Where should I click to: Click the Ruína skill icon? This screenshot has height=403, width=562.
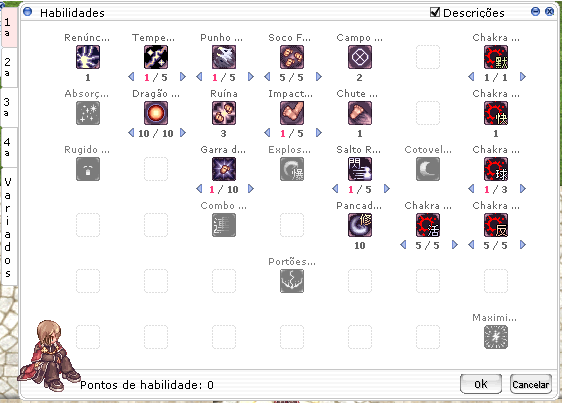224,113
